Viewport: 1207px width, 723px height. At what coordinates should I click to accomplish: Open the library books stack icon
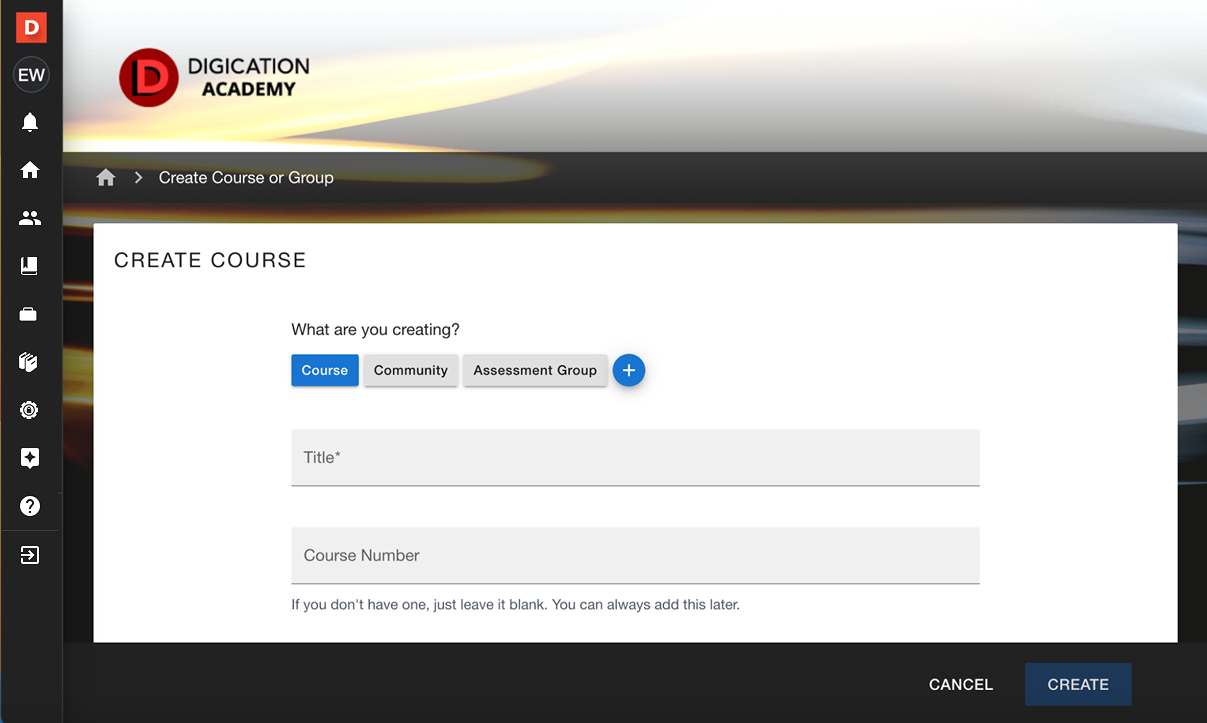(x=30, y=362)
